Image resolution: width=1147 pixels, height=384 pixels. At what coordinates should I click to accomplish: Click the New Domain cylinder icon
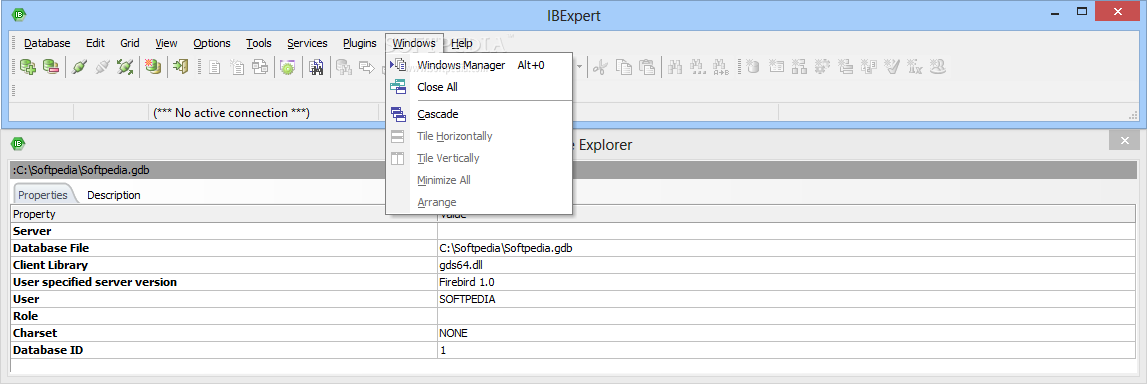pos(753,67)
